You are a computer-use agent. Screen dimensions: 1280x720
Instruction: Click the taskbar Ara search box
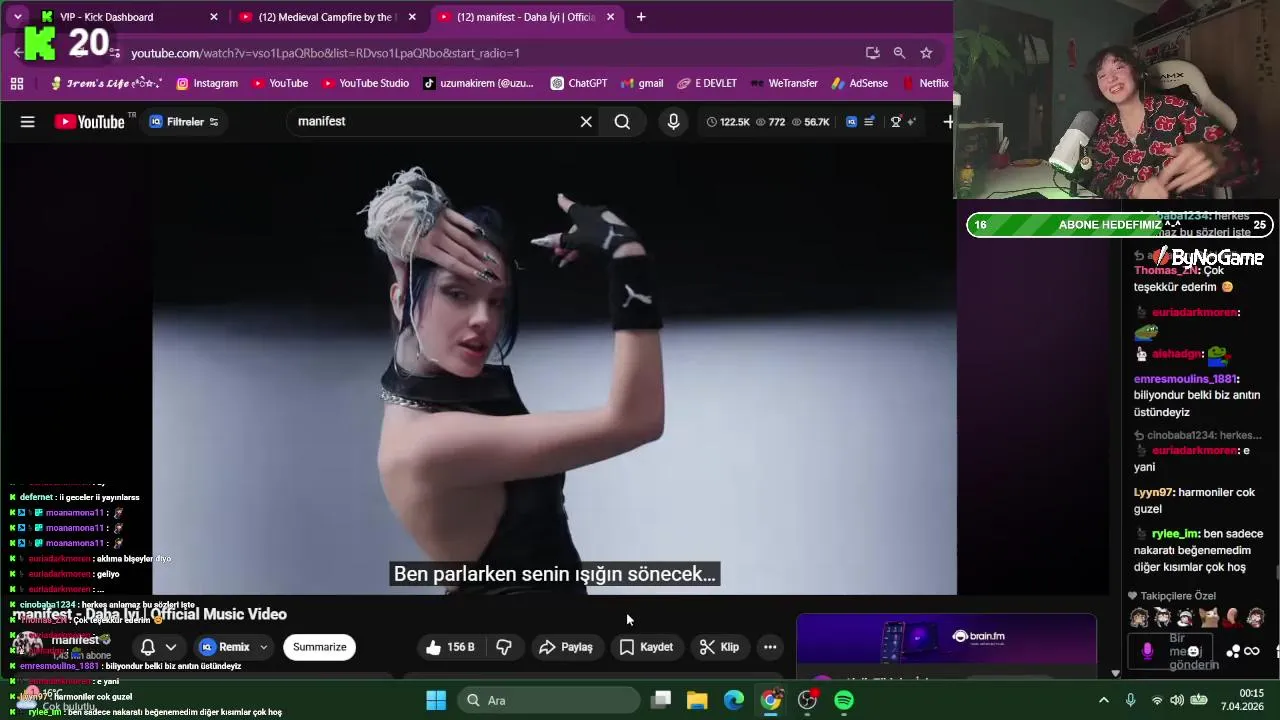pos(549,700)
